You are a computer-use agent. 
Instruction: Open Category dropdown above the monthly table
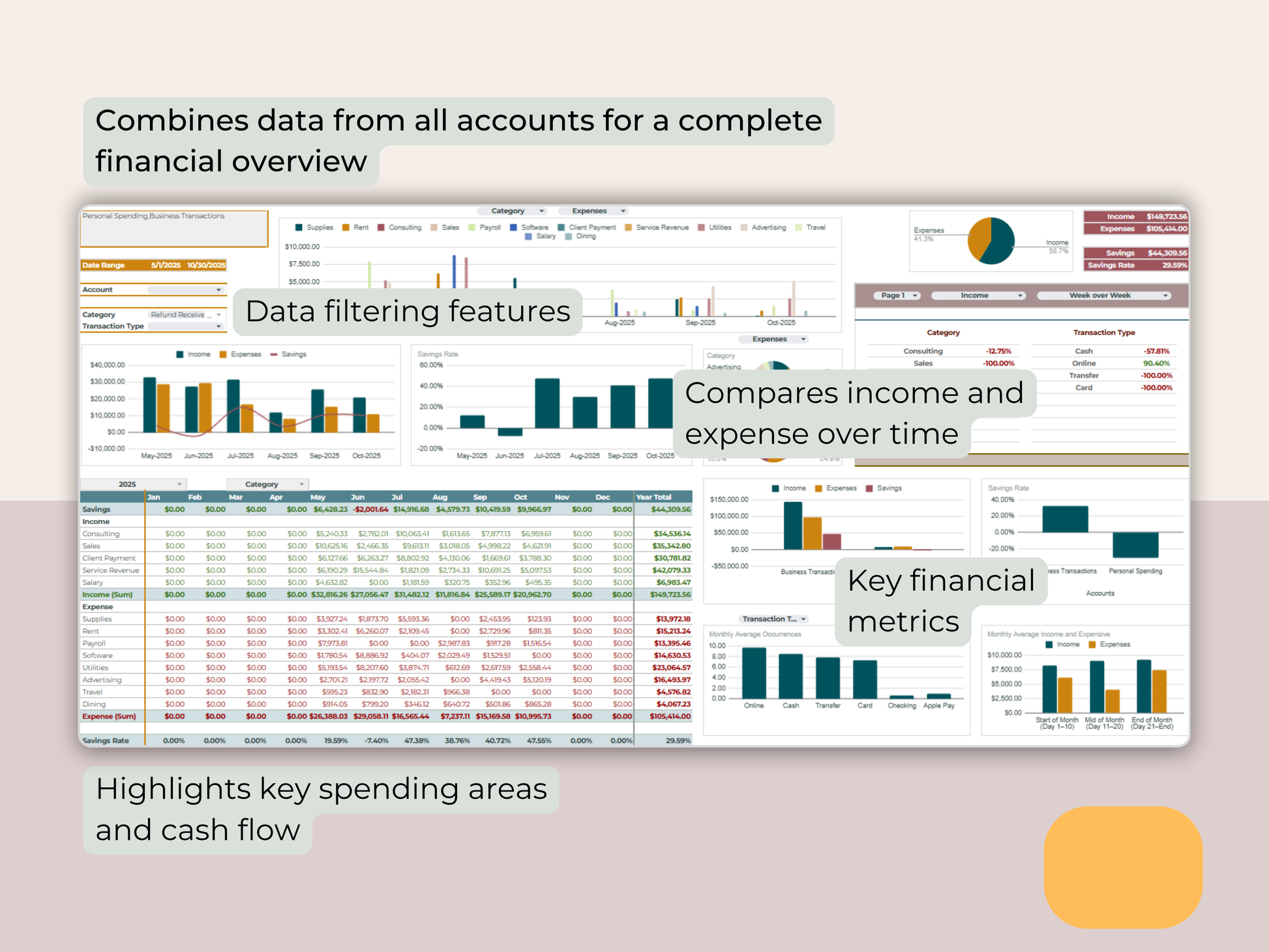point(301,484)
